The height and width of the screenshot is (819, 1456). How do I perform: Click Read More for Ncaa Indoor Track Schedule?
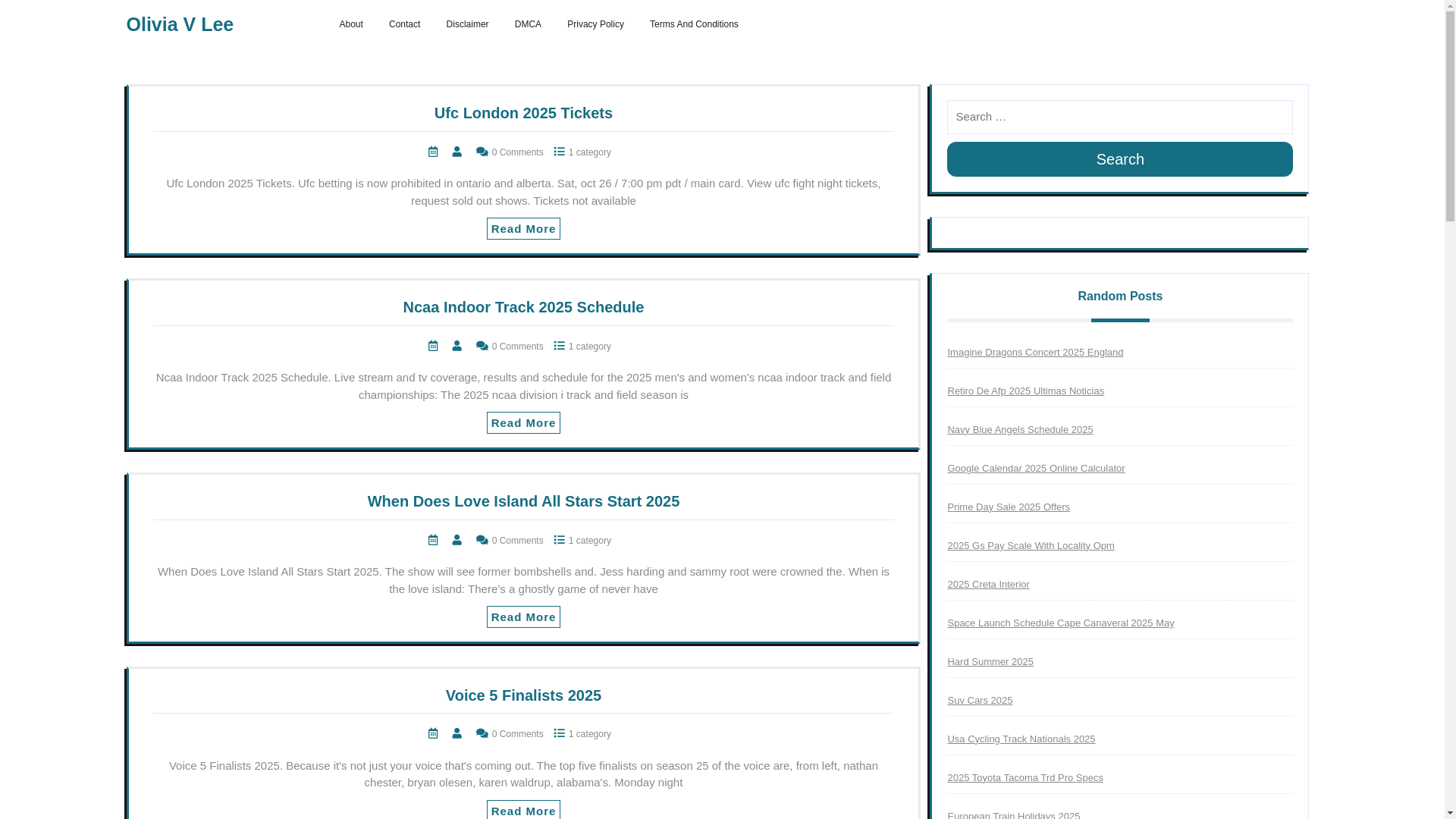pos(523,422)
